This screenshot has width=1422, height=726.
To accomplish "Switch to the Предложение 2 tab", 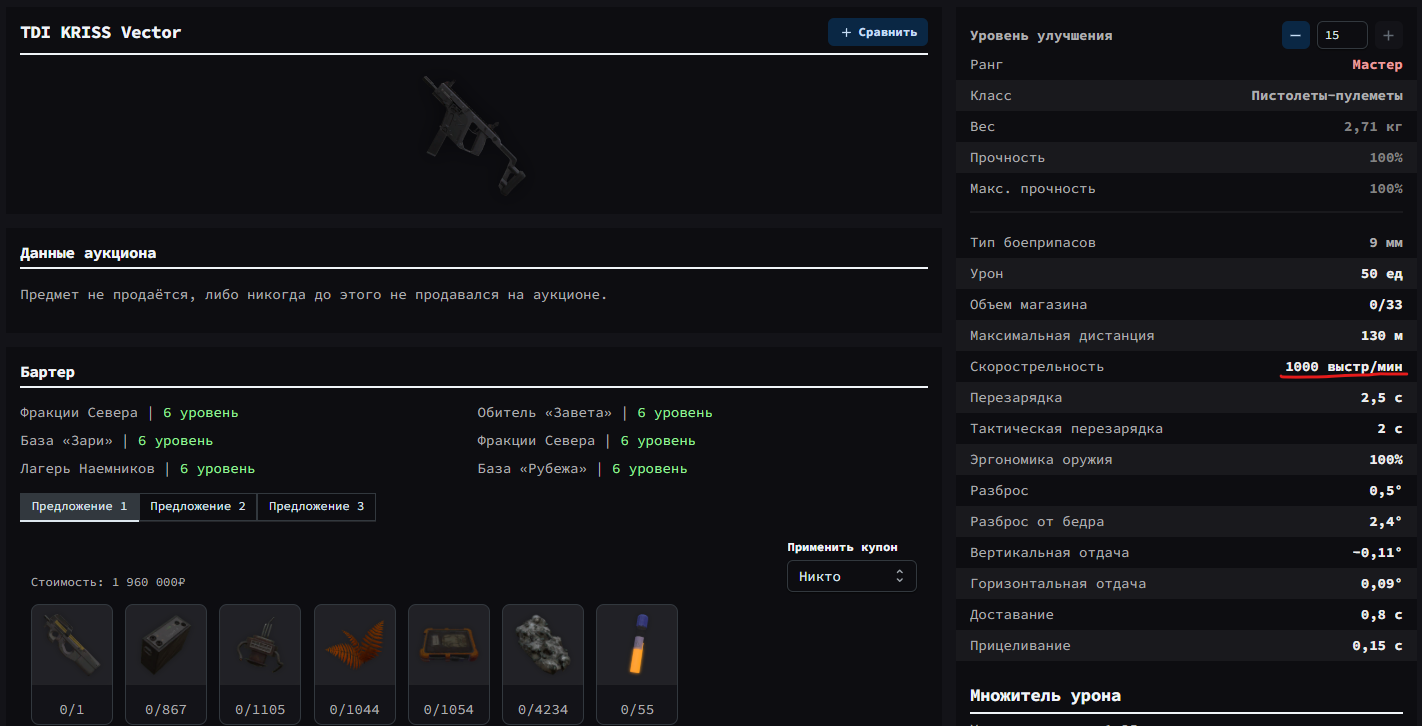I will [x=198, y=507].
